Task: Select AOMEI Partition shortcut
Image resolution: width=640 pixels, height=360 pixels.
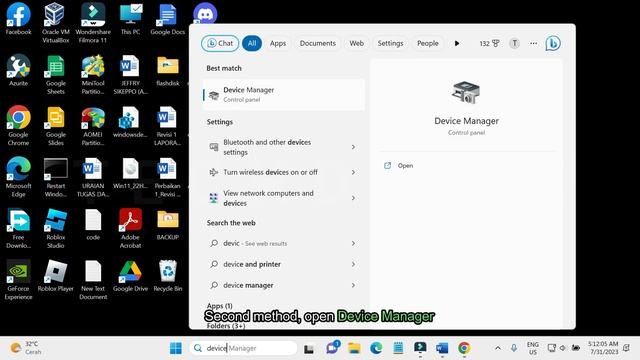Action: pos(93,126)
